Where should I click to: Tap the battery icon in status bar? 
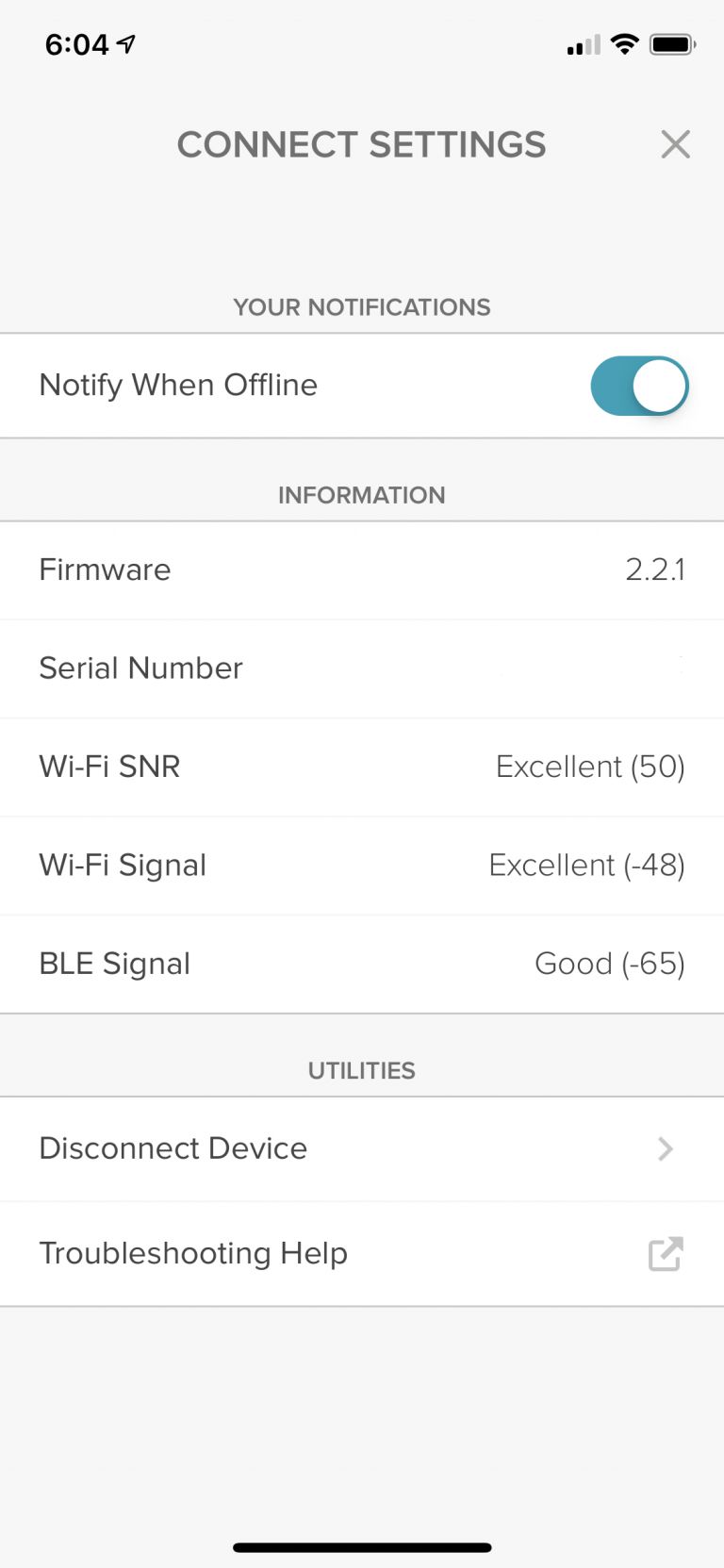coord(672,44)
